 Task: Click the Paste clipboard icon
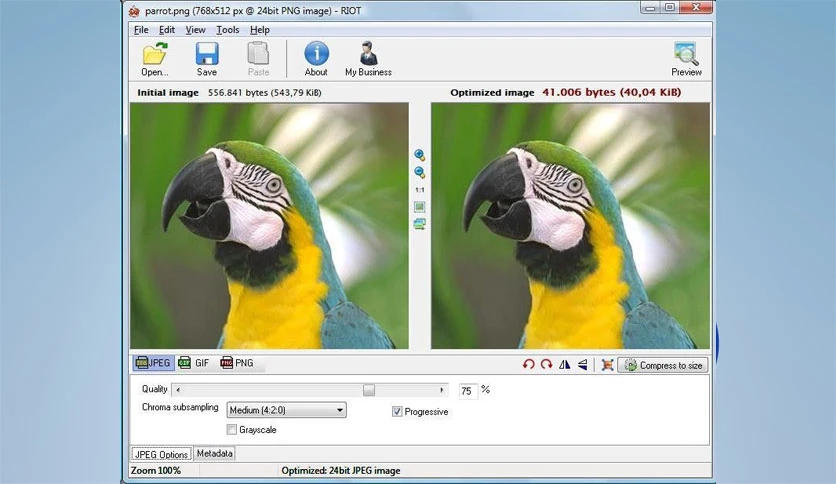tap(258, 59)
